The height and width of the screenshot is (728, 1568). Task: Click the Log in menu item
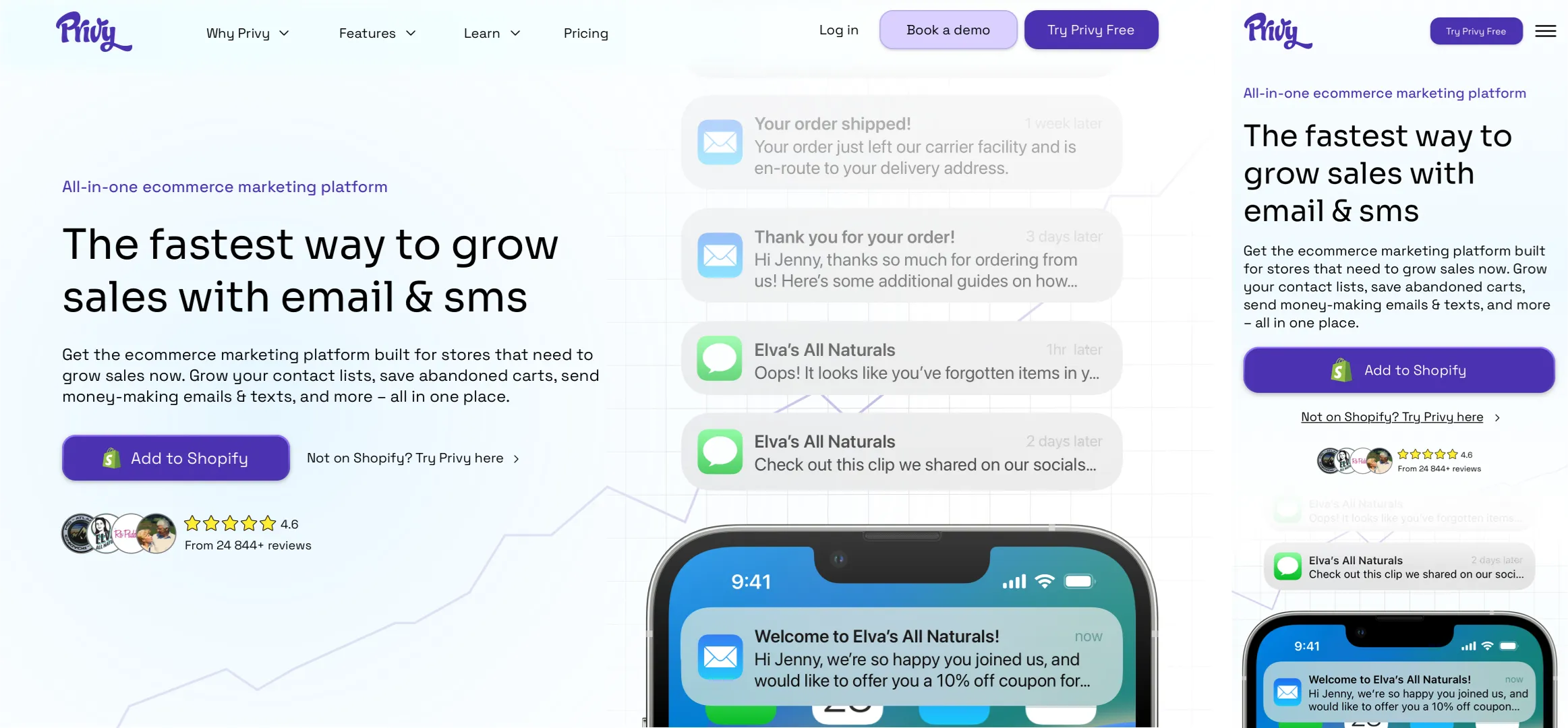click(838, 29)
